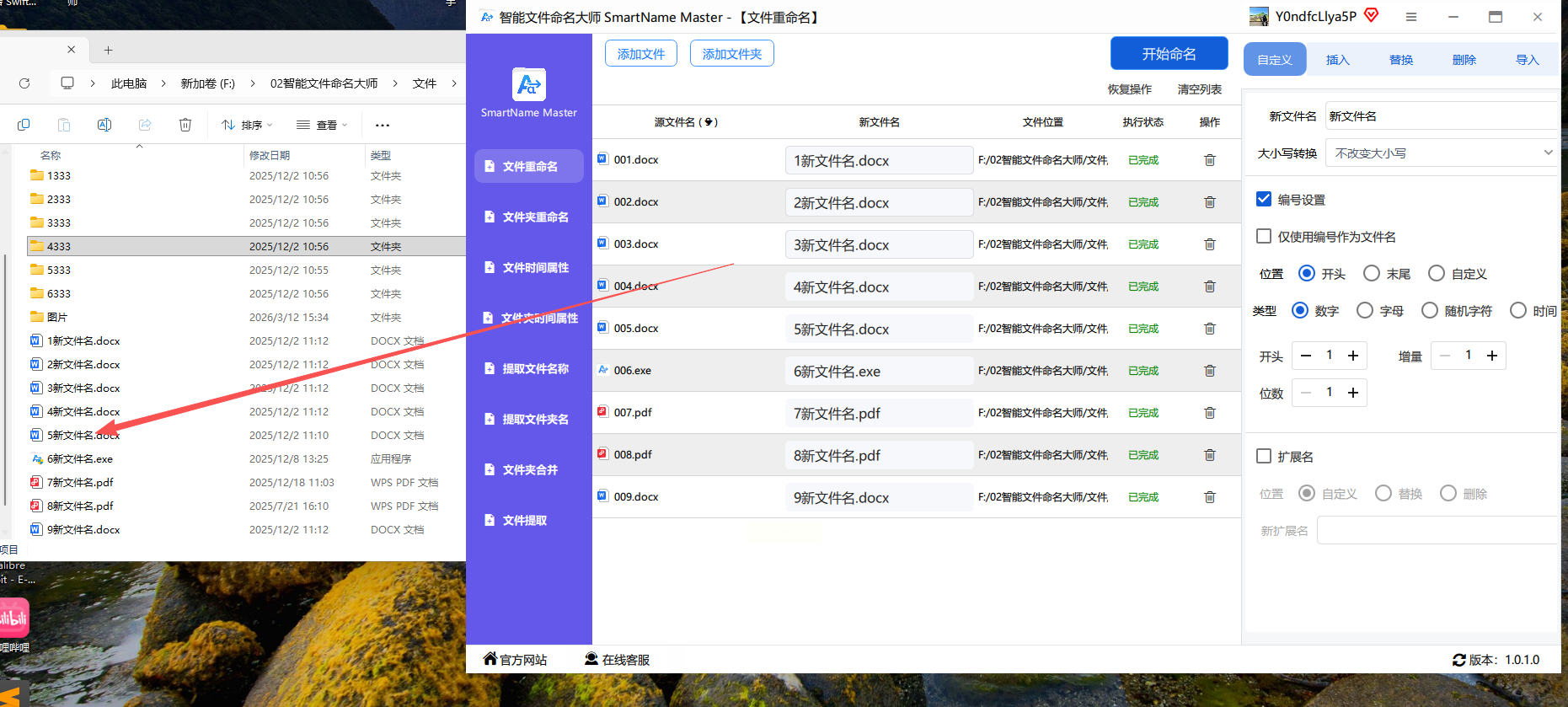The width and height of the screenshot is (1568, 707).
Task: Uncheck the 编号设置 checkbox
Action: [x=1264, y=200]
